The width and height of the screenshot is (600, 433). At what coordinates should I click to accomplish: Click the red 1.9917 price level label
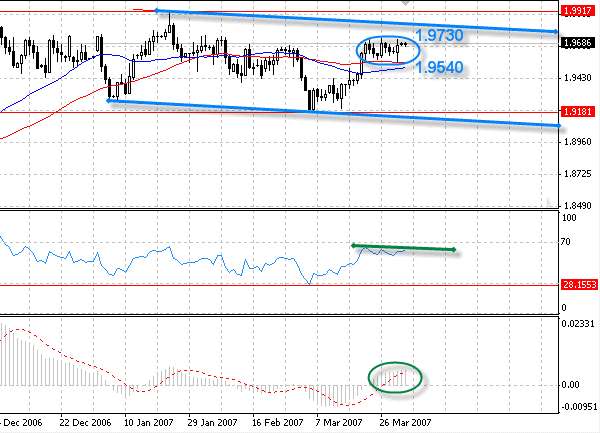point(578,11)
